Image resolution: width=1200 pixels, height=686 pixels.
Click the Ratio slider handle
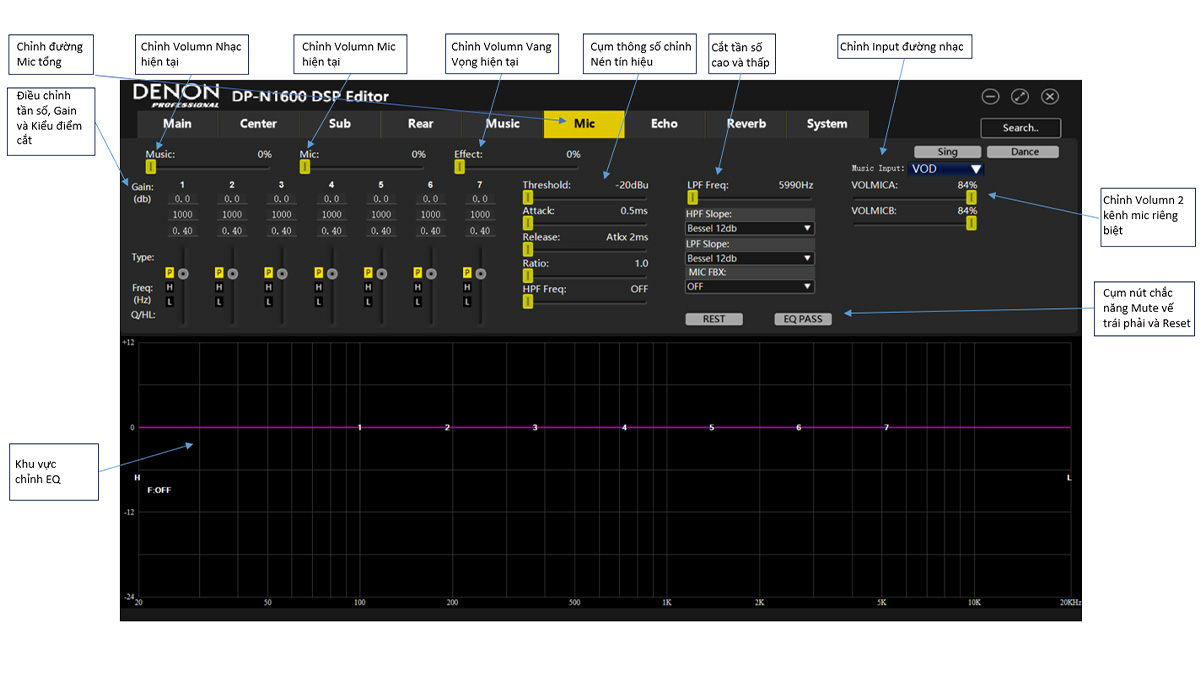(x=527, y=275)
